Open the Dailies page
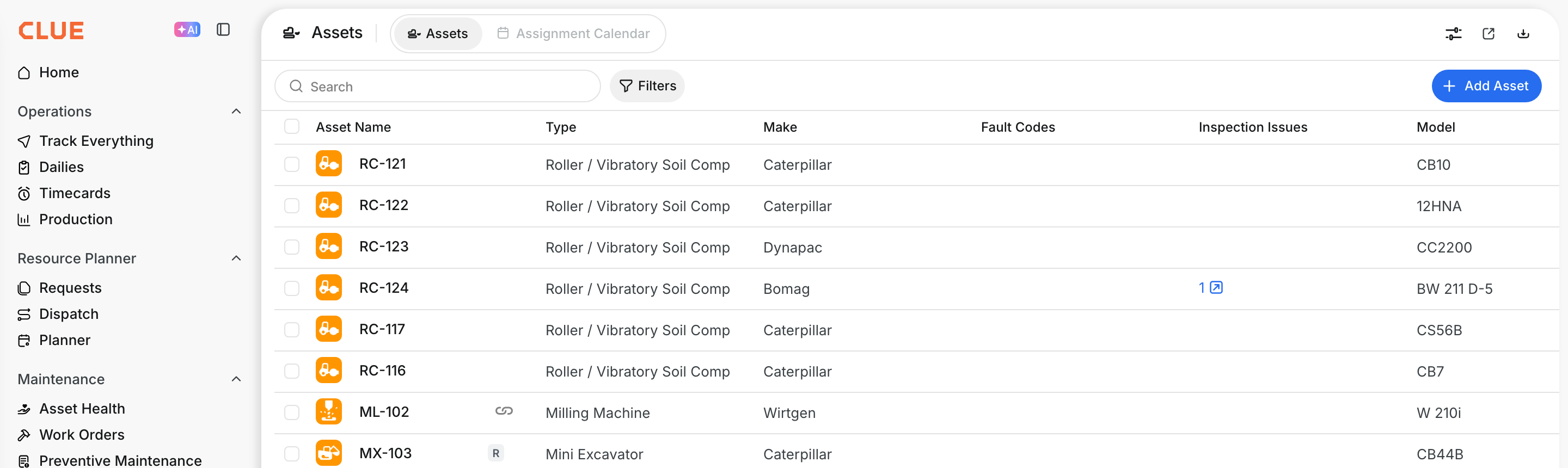 [51, 168]
